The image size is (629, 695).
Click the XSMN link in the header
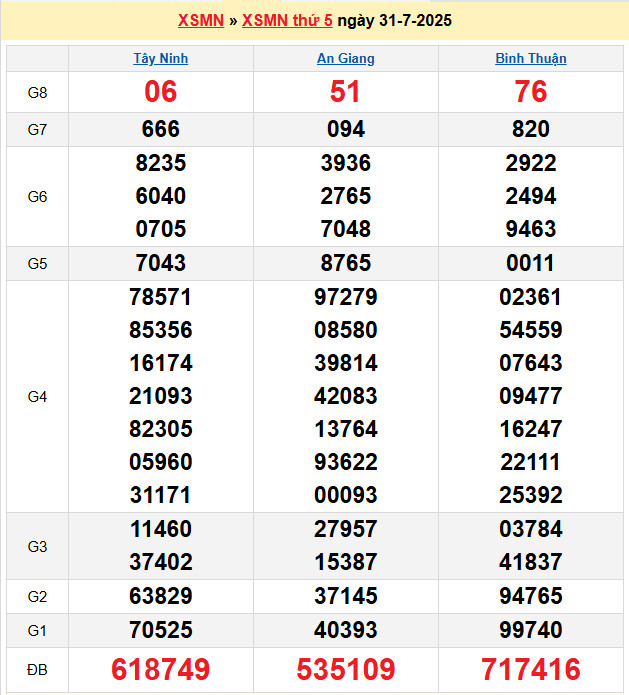[200, 20]
